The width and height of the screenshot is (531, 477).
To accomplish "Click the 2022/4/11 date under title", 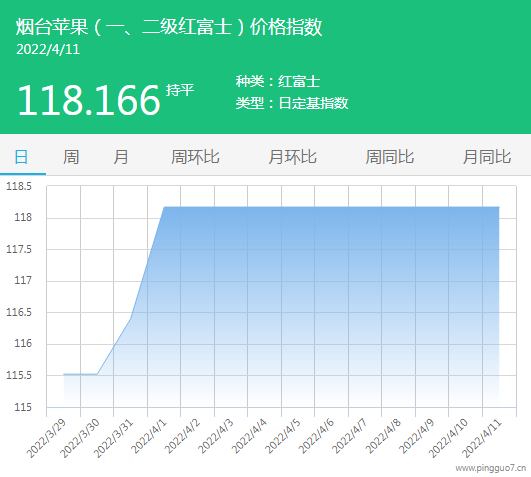I will 48,49.
